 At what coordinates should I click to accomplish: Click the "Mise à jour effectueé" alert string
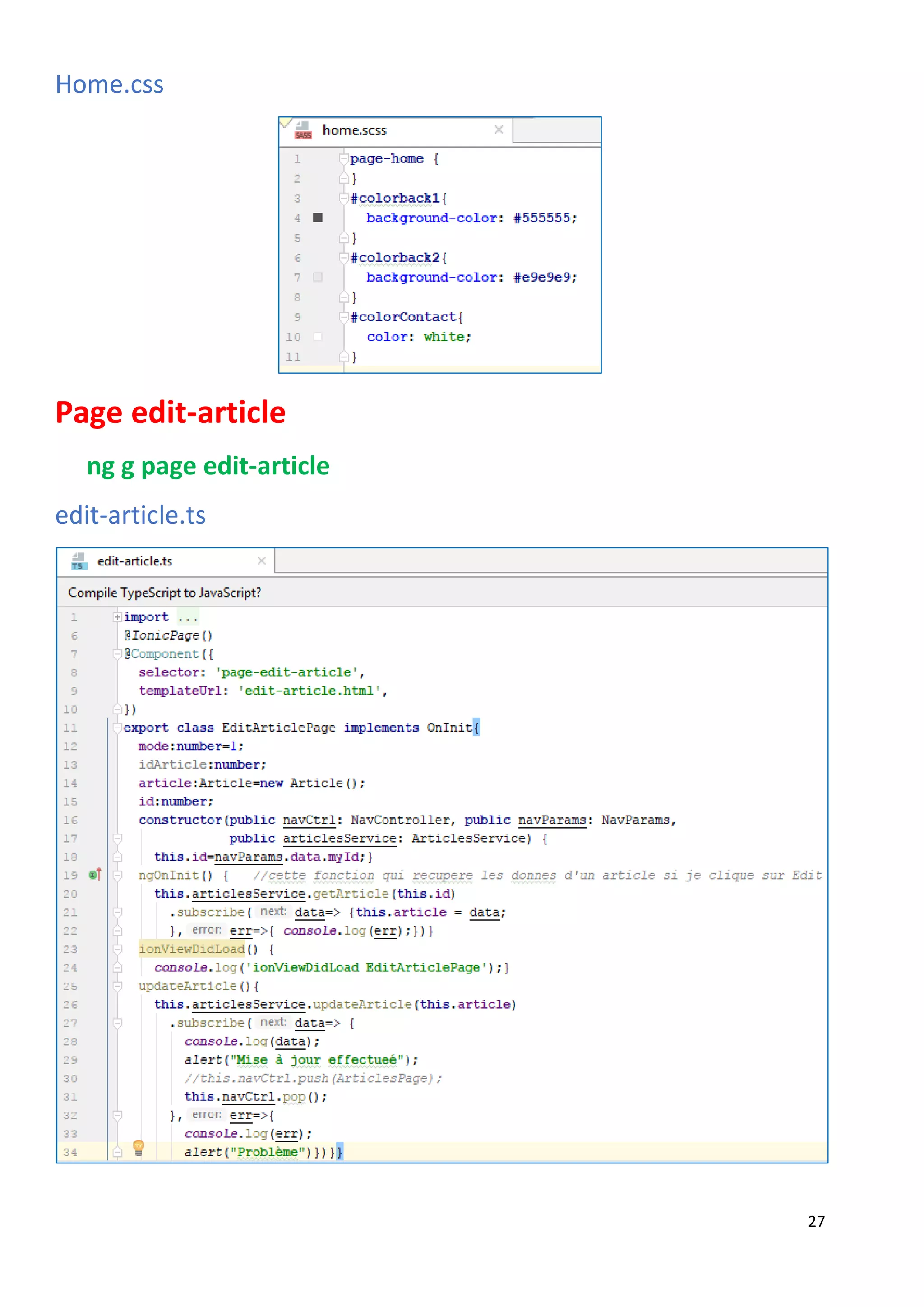point(316,1060)
